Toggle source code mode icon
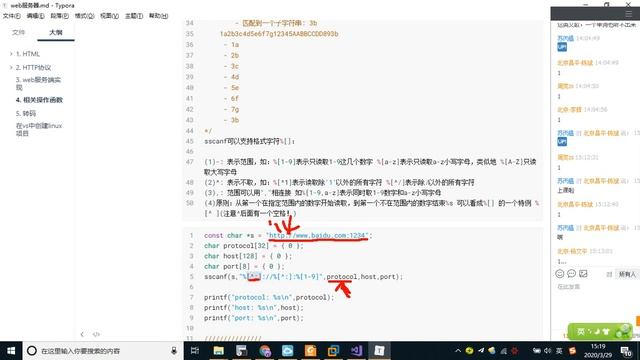 pos(96,334)
